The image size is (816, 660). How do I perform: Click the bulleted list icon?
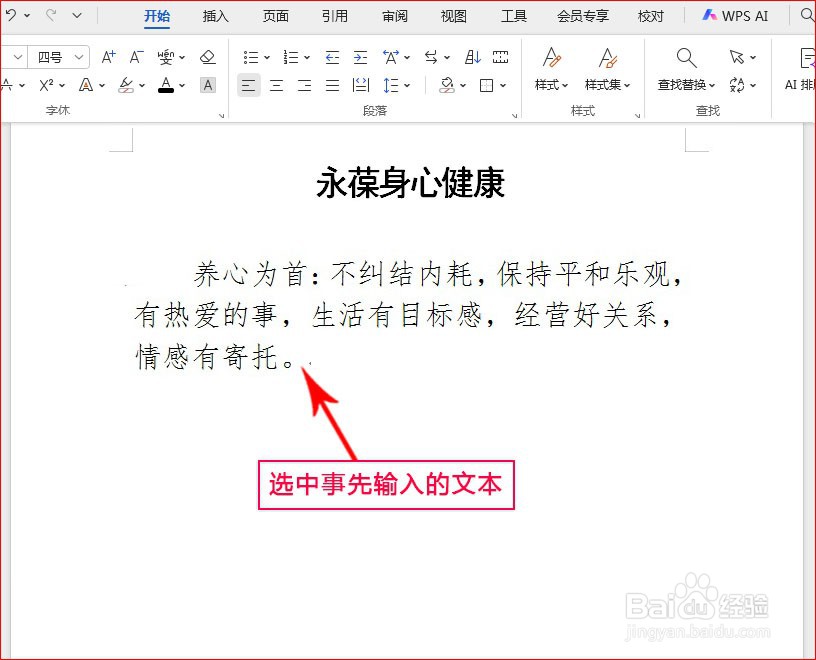click(x=252, y=55)
